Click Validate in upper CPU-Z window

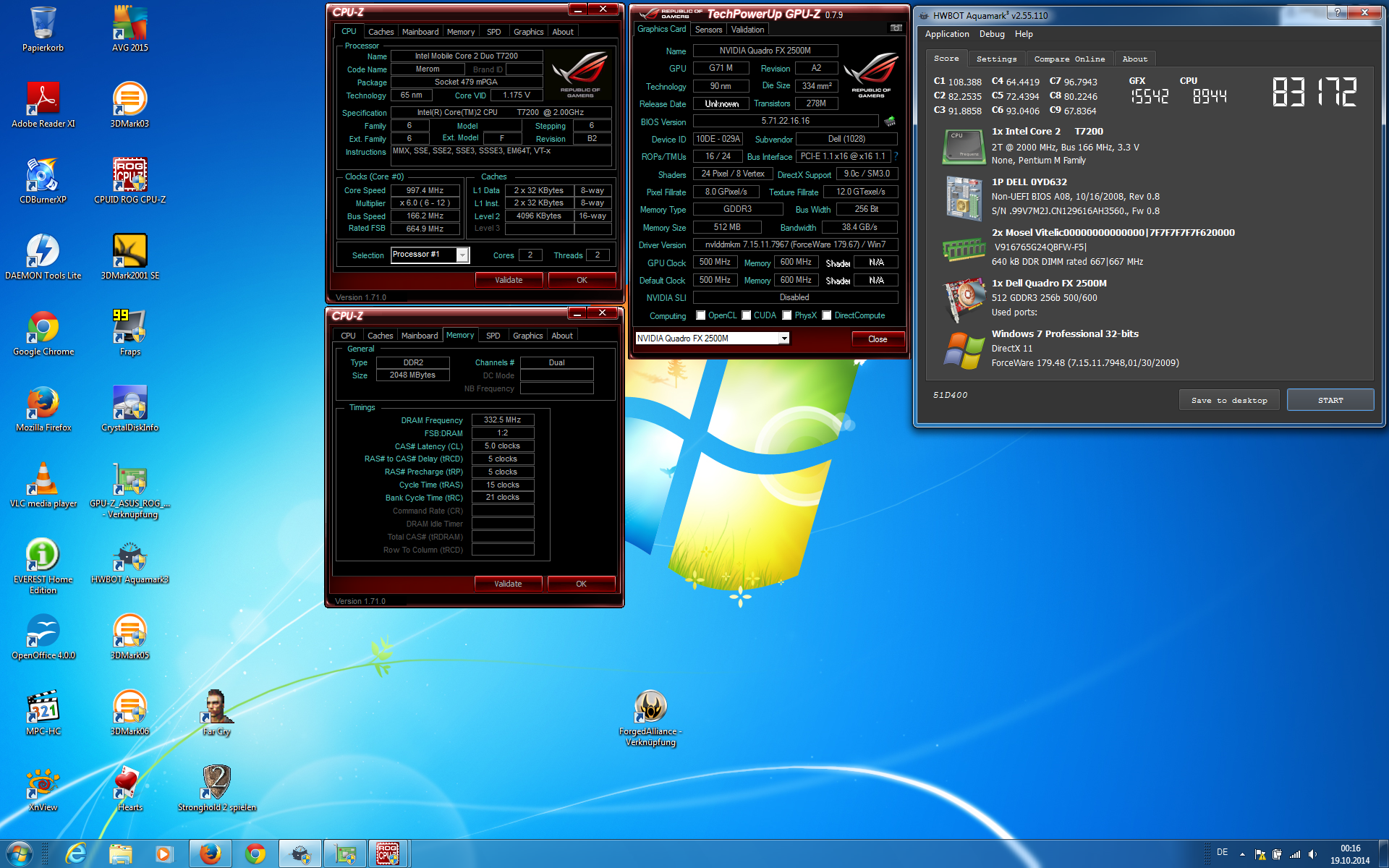[509, 280]
